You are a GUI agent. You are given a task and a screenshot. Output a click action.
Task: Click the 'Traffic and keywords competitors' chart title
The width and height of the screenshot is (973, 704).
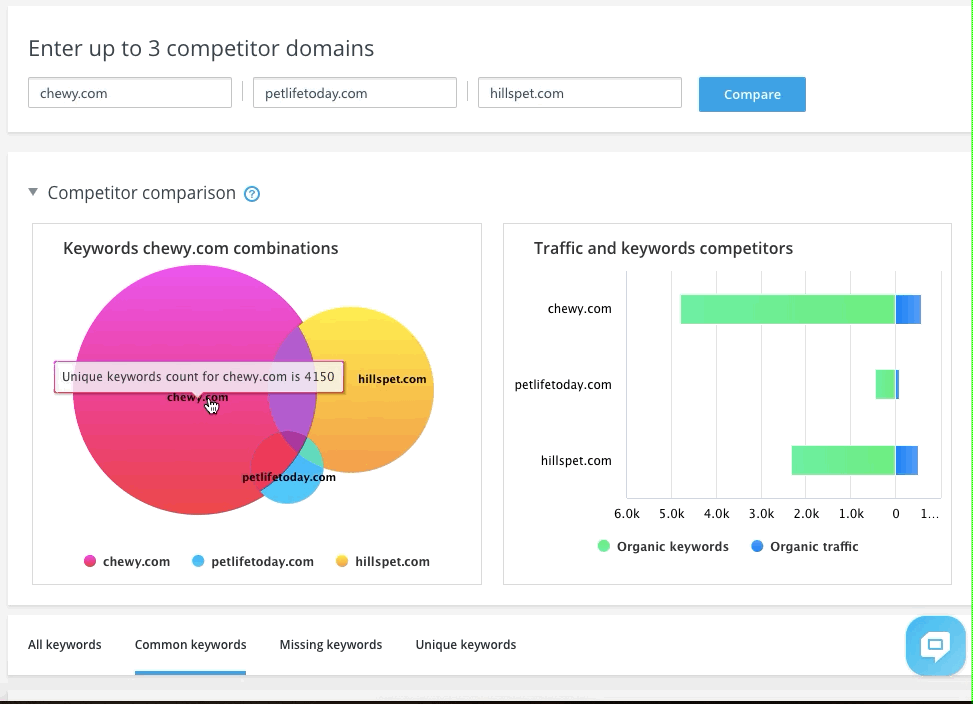pyautogui.click(x=663, y=248)
